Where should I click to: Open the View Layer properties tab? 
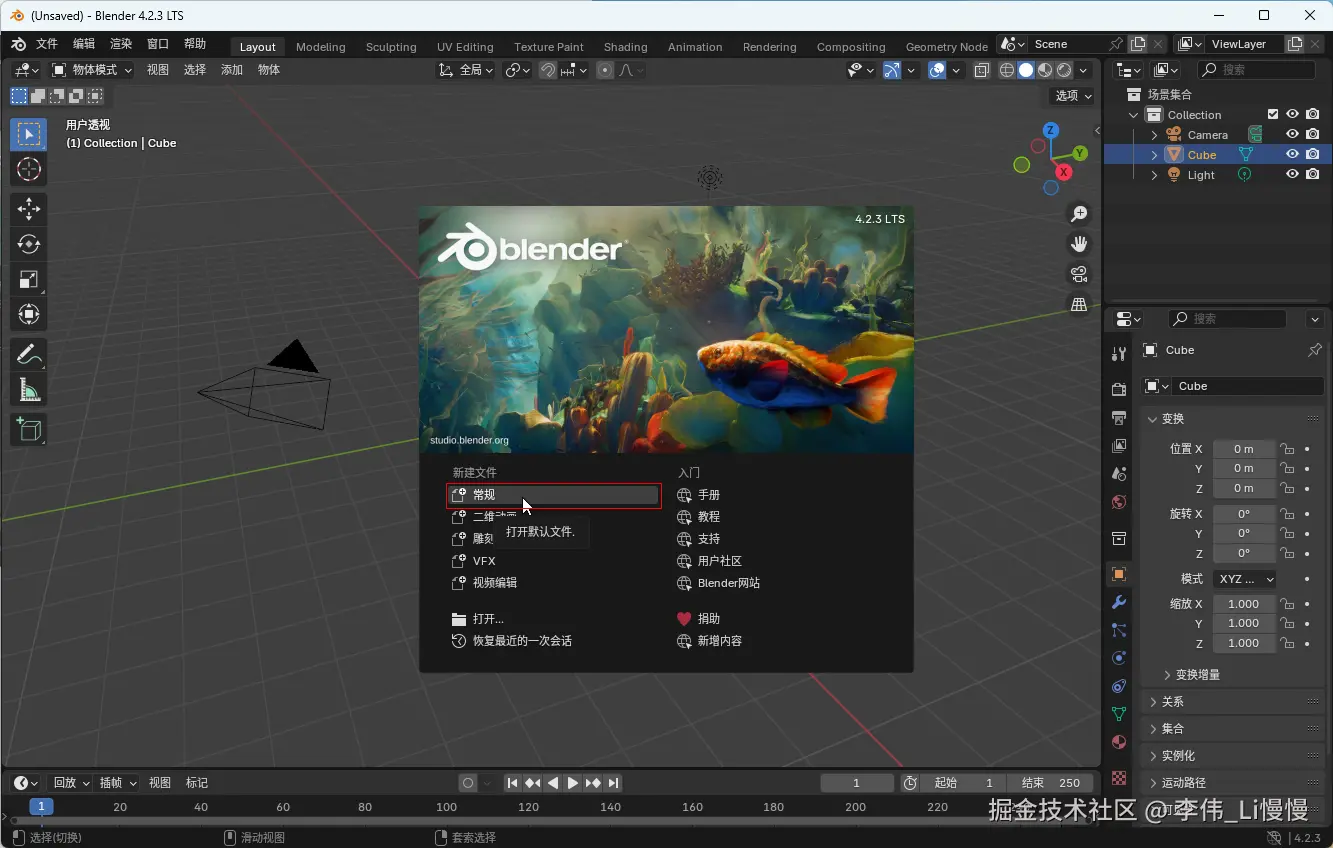point(1119,445)
